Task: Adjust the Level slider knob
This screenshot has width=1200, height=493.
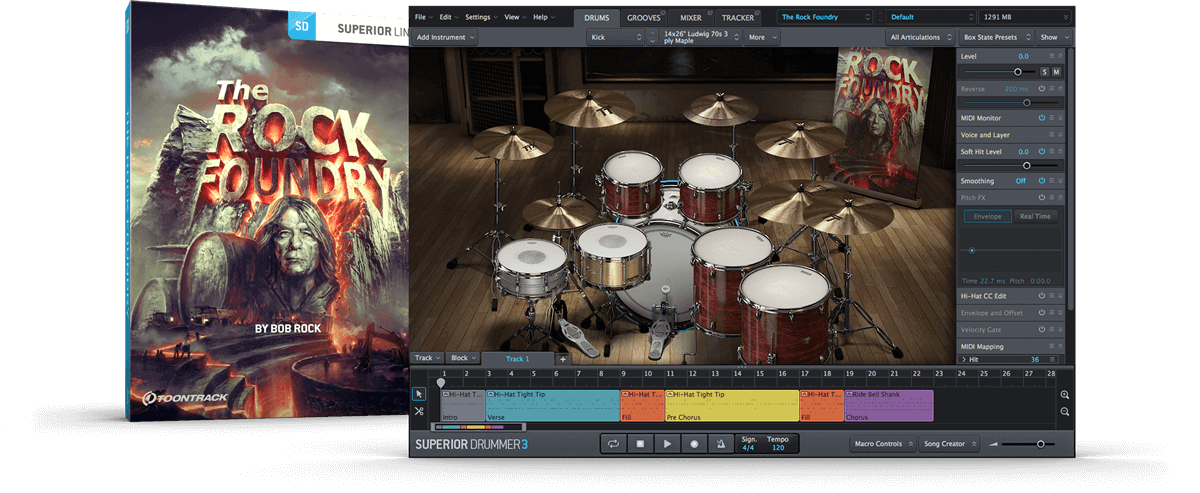Action: (x=1018, y=72)
